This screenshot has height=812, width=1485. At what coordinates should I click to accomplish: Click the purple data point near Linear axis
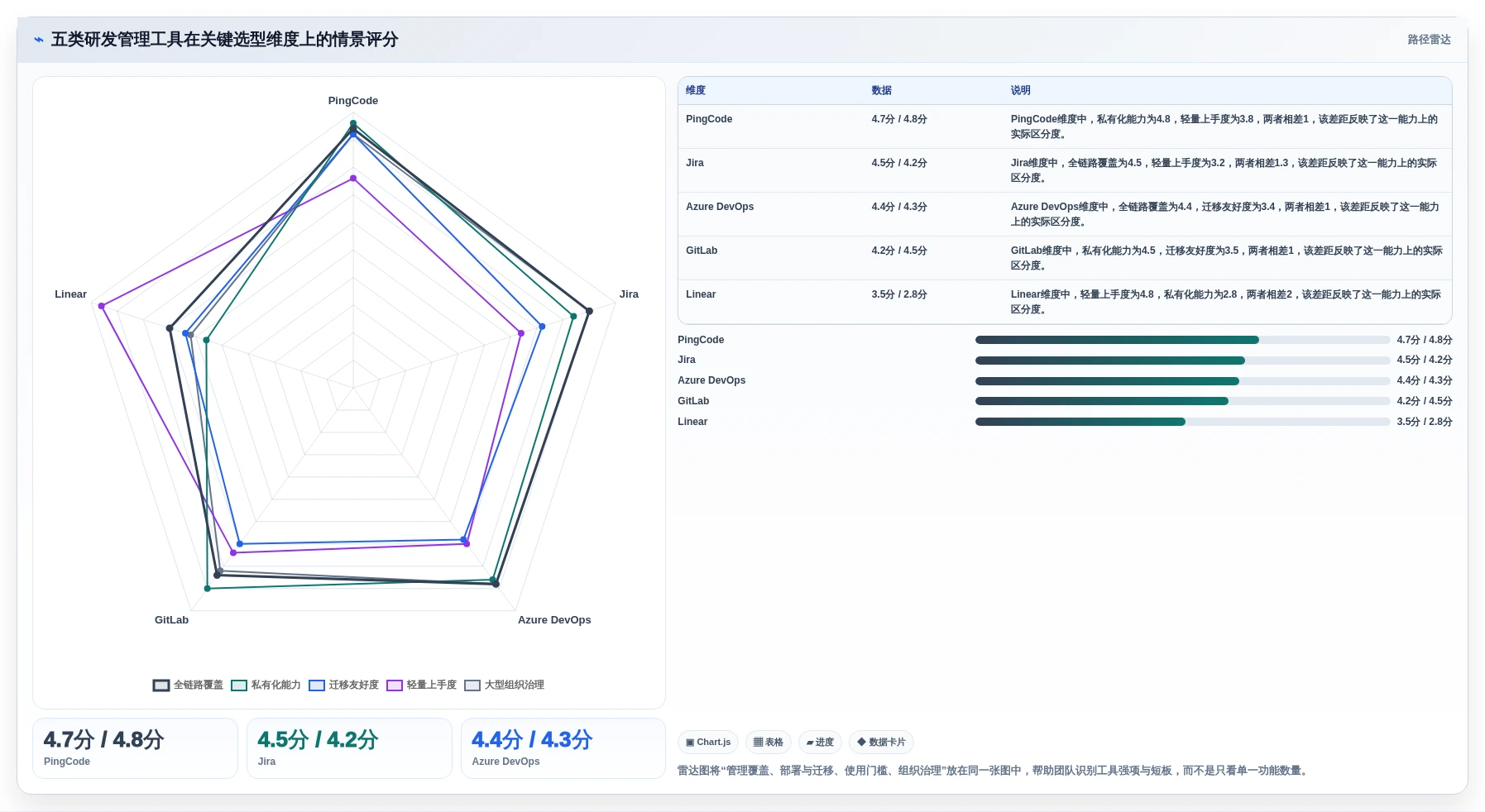click(102, 306)
